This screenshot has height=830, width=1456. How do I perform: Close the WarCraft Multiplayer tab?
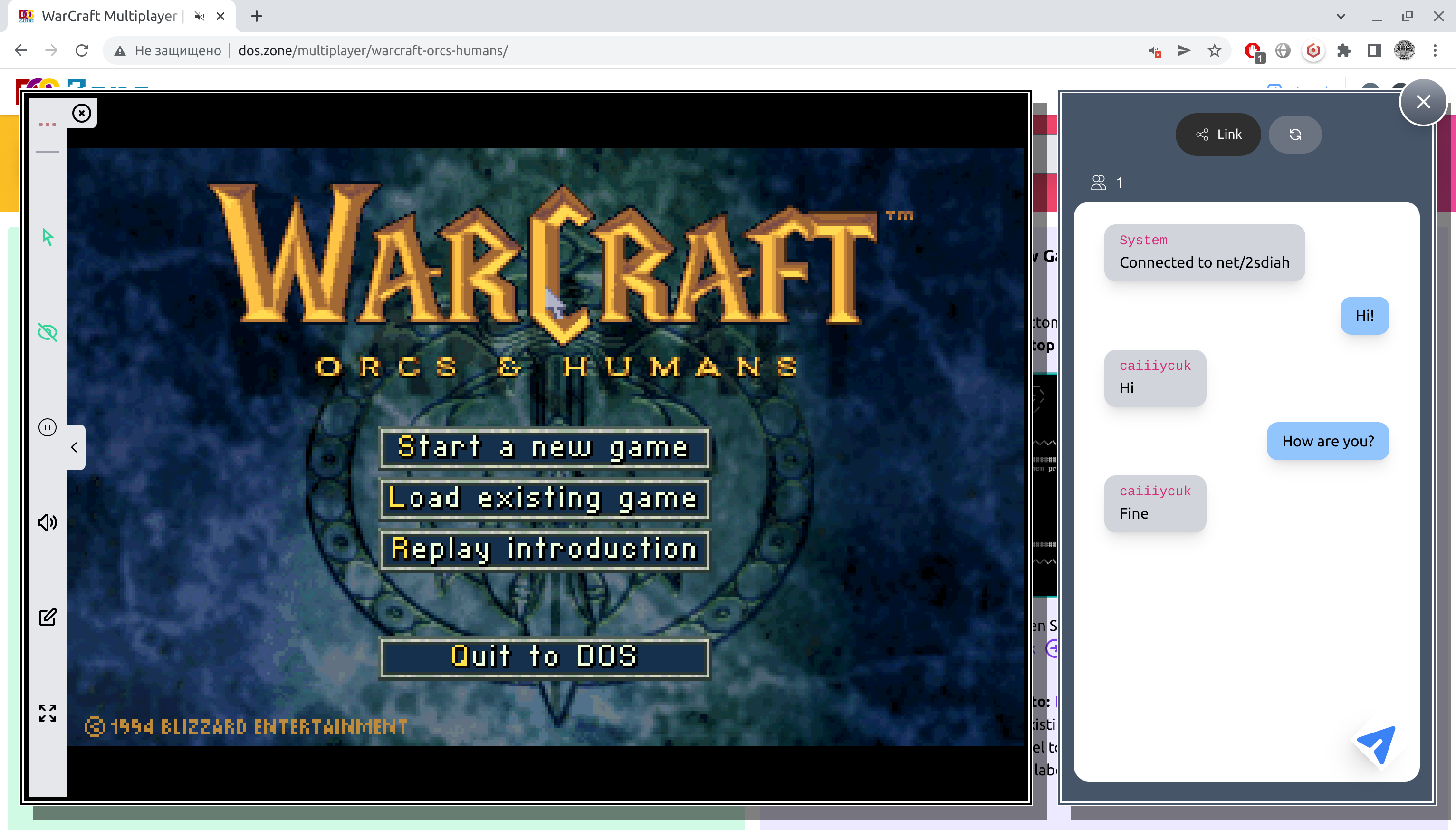tap(220, 16)
